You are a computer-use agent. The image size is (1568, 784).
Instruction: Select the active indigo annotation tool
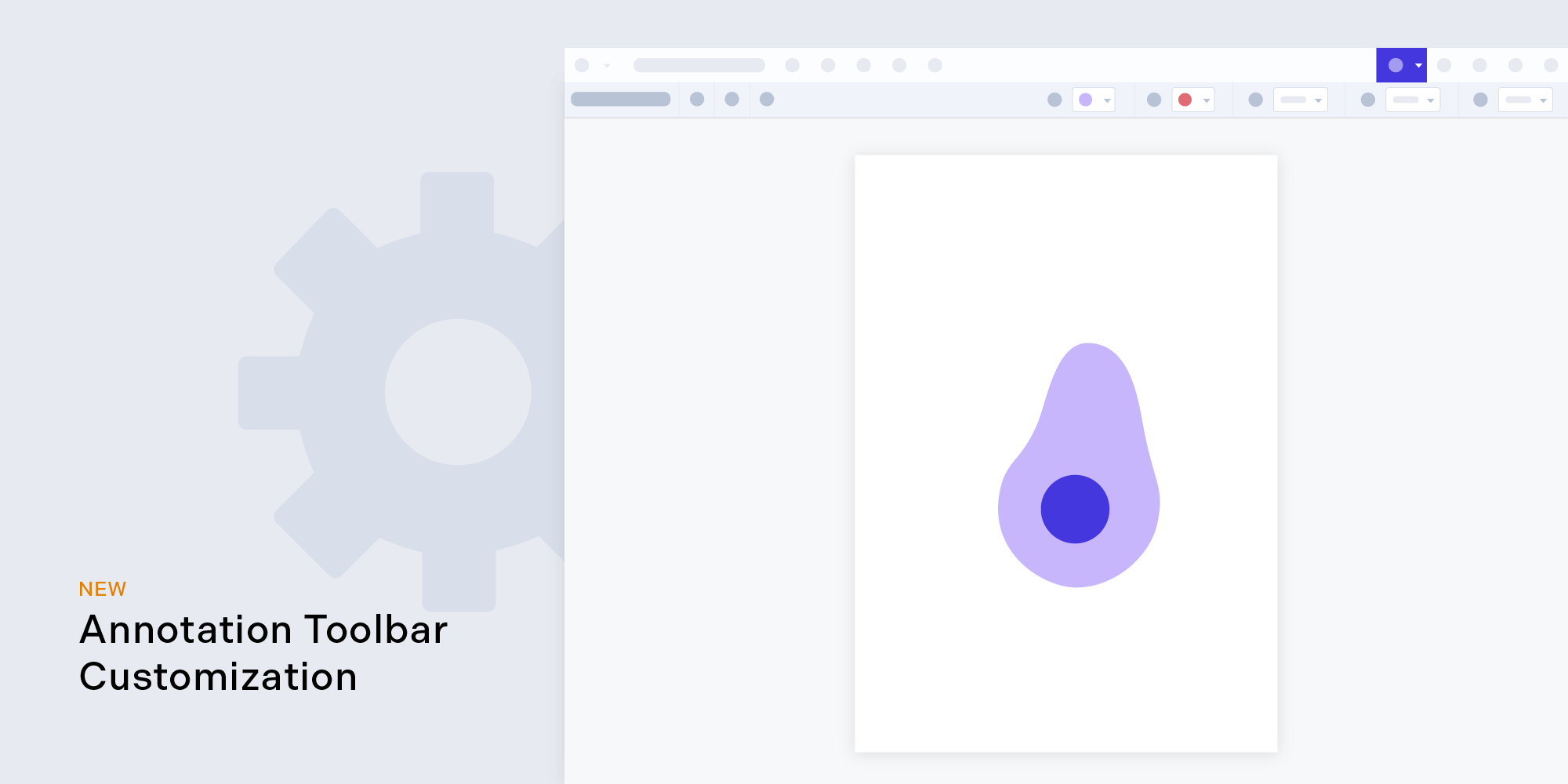(1396, 65)
